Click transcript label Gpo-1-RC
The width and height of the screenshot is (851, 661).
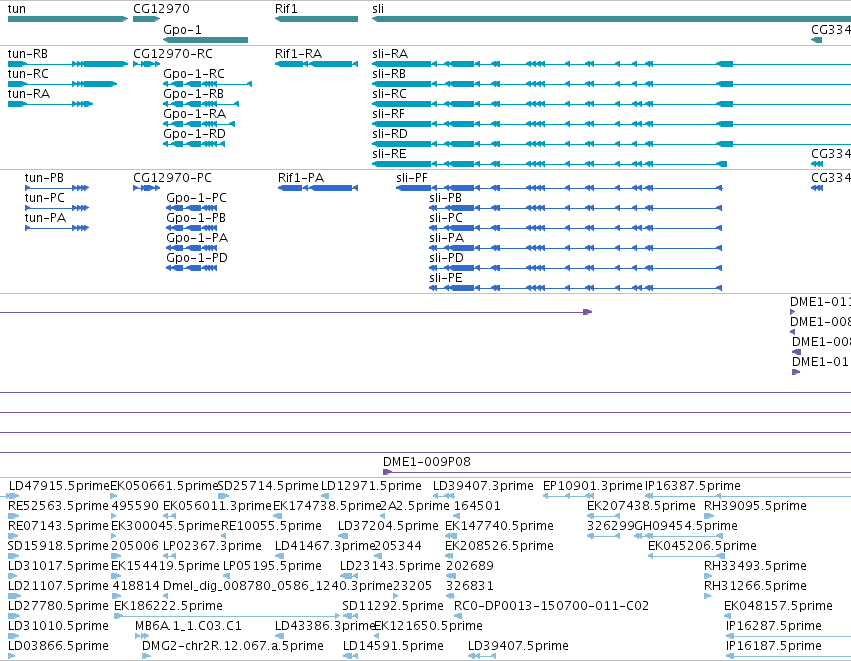click(x=194, y=74)
